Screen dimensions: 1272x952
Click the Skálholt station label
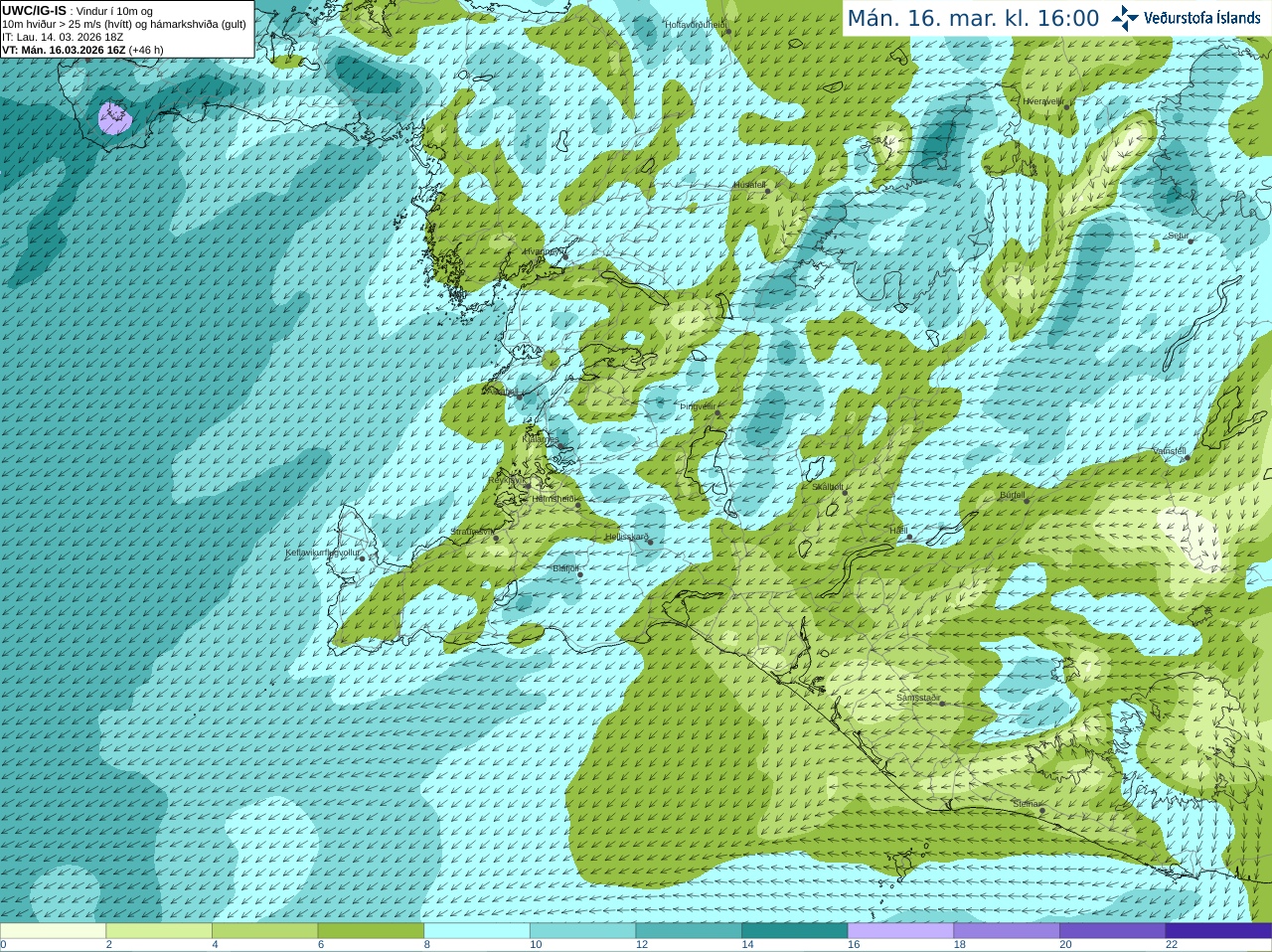coord(828,487)
